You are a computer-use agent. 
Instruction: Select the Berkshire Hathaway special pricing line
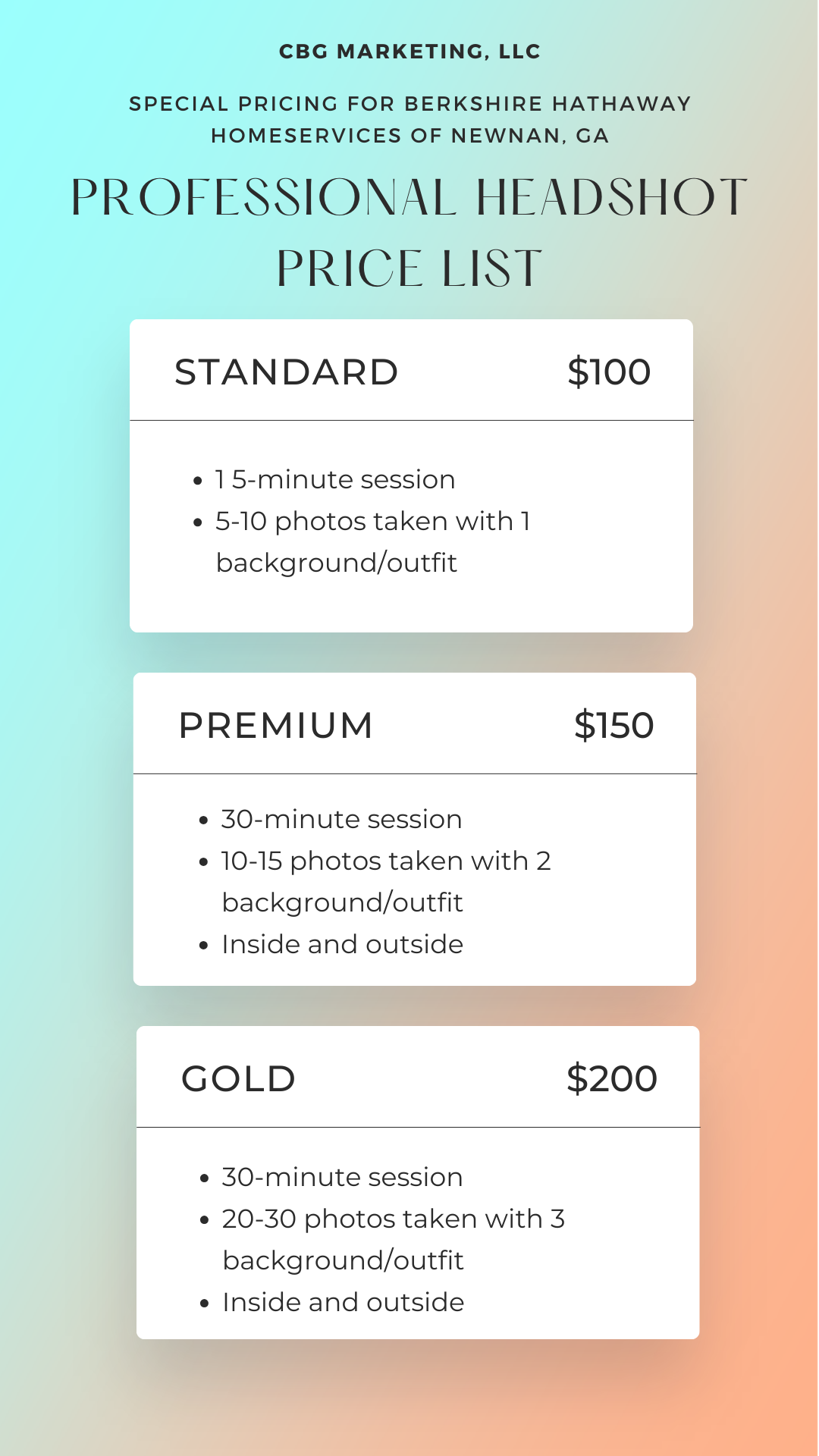click(409, 104)
